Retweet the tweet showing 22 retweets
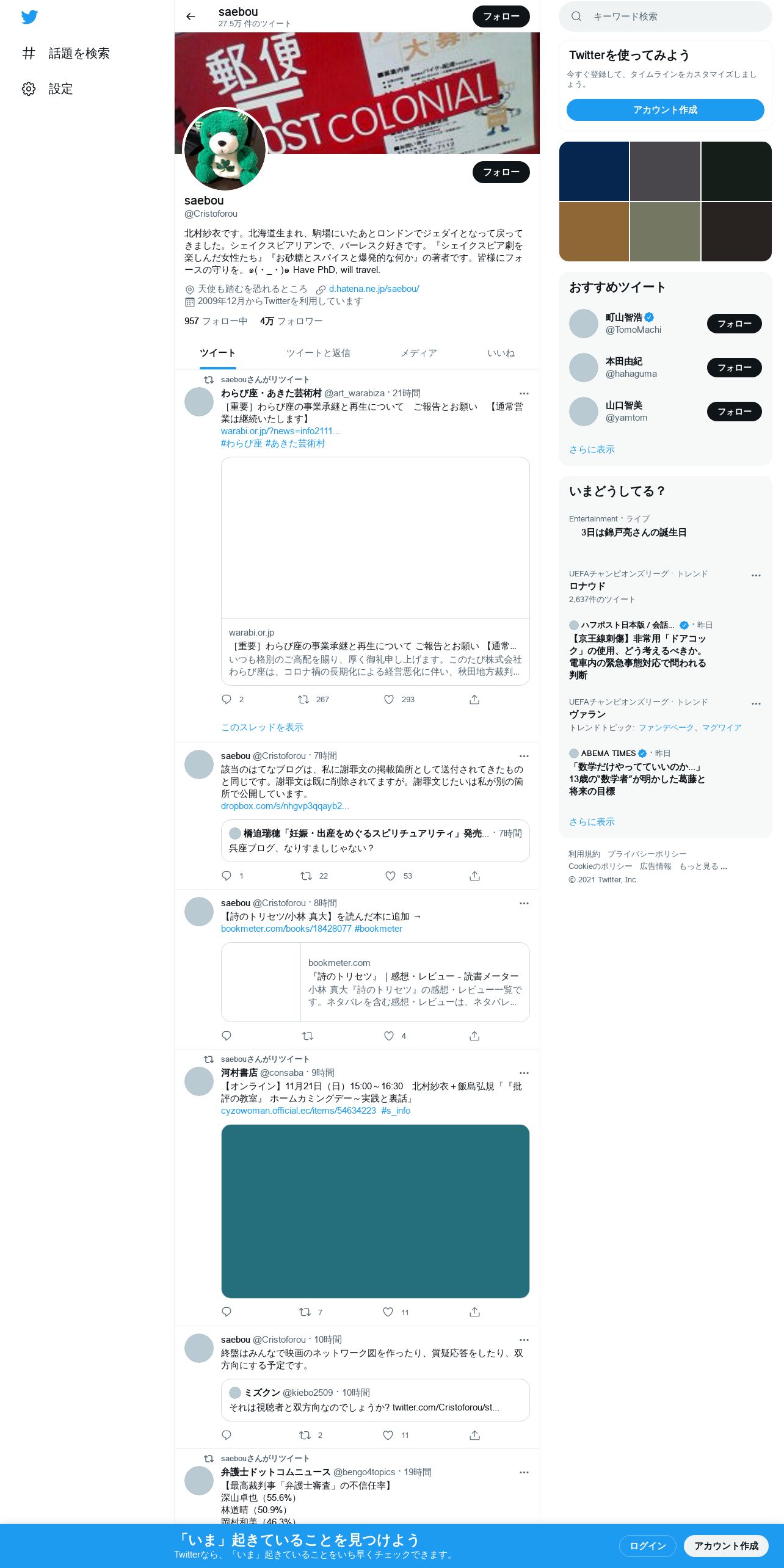784x1568 pixels. click(306, 876)
